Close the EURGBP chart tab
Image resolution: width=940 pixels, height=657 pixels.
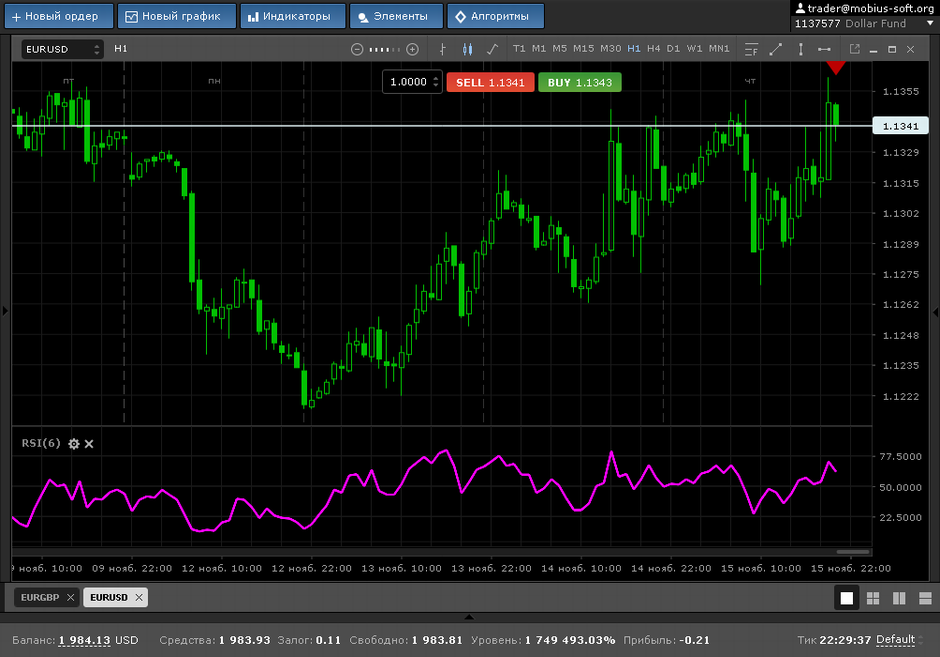[71, 597]
